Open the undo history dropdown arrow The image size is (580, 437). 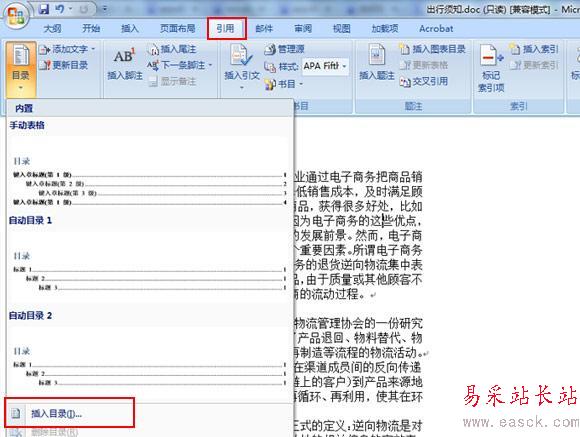coord(70,9)
